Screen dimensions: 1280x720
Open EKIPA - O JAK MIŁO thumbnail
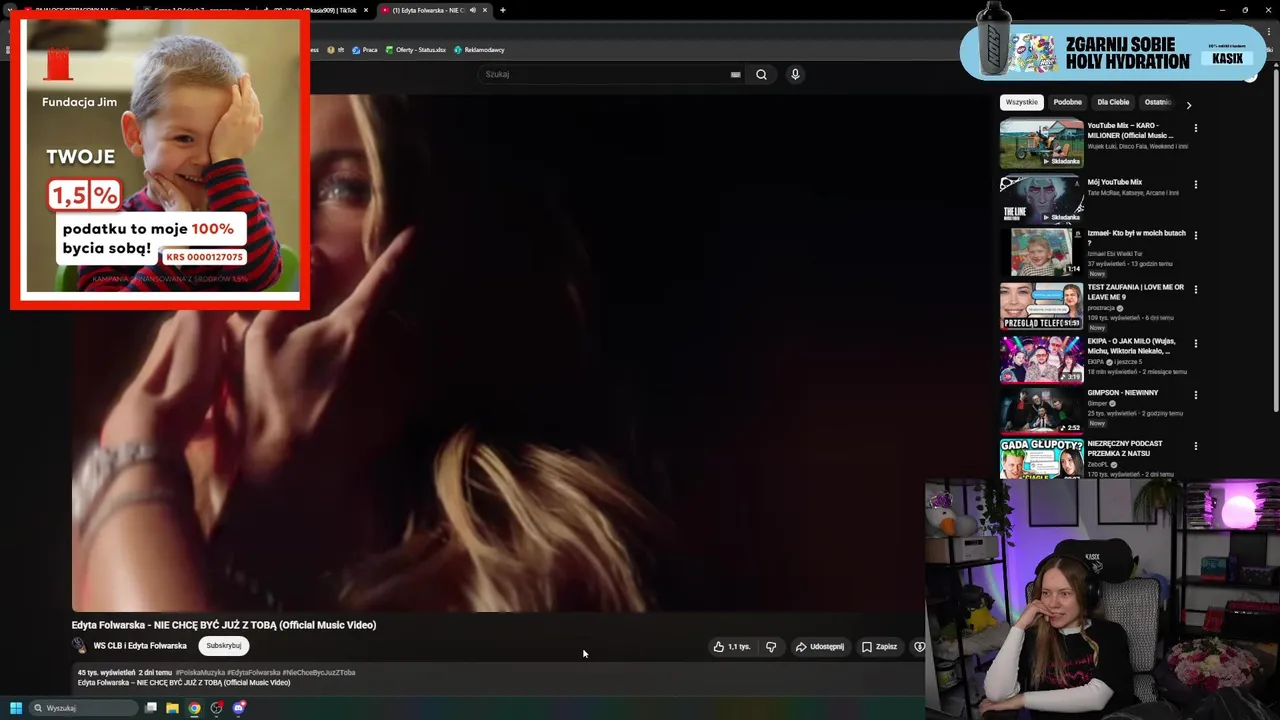coord(1041,359)
